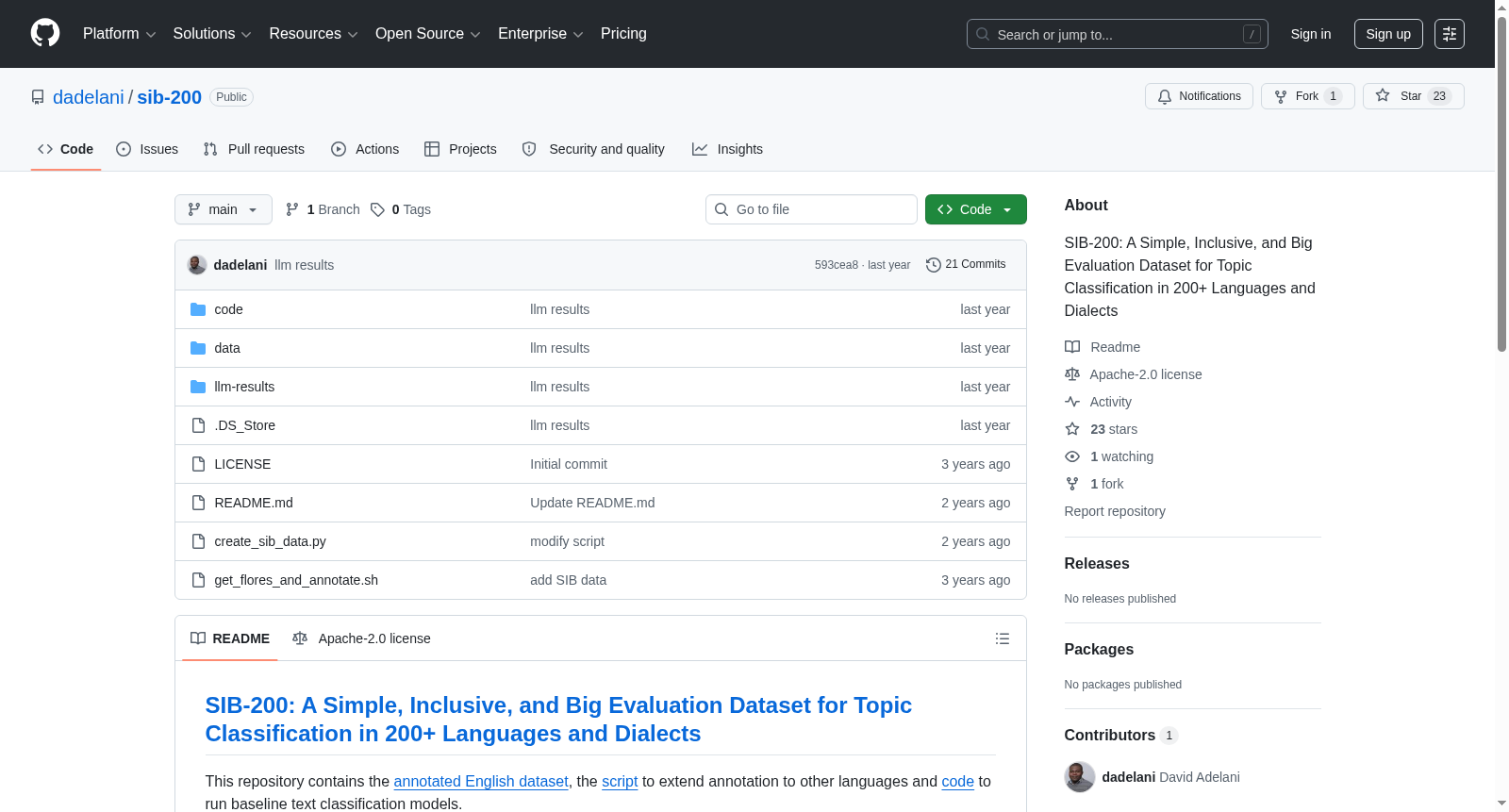Image resolution: width=1509 pixels, height=812 pixels.
Task: Click the .DS_Store file icon
Action: tap(198, 425)
